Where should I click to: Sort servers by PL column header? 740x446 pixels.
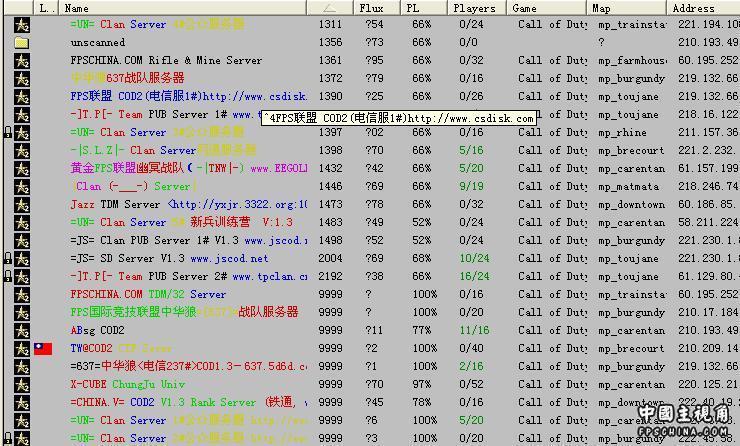pos(424,8)
